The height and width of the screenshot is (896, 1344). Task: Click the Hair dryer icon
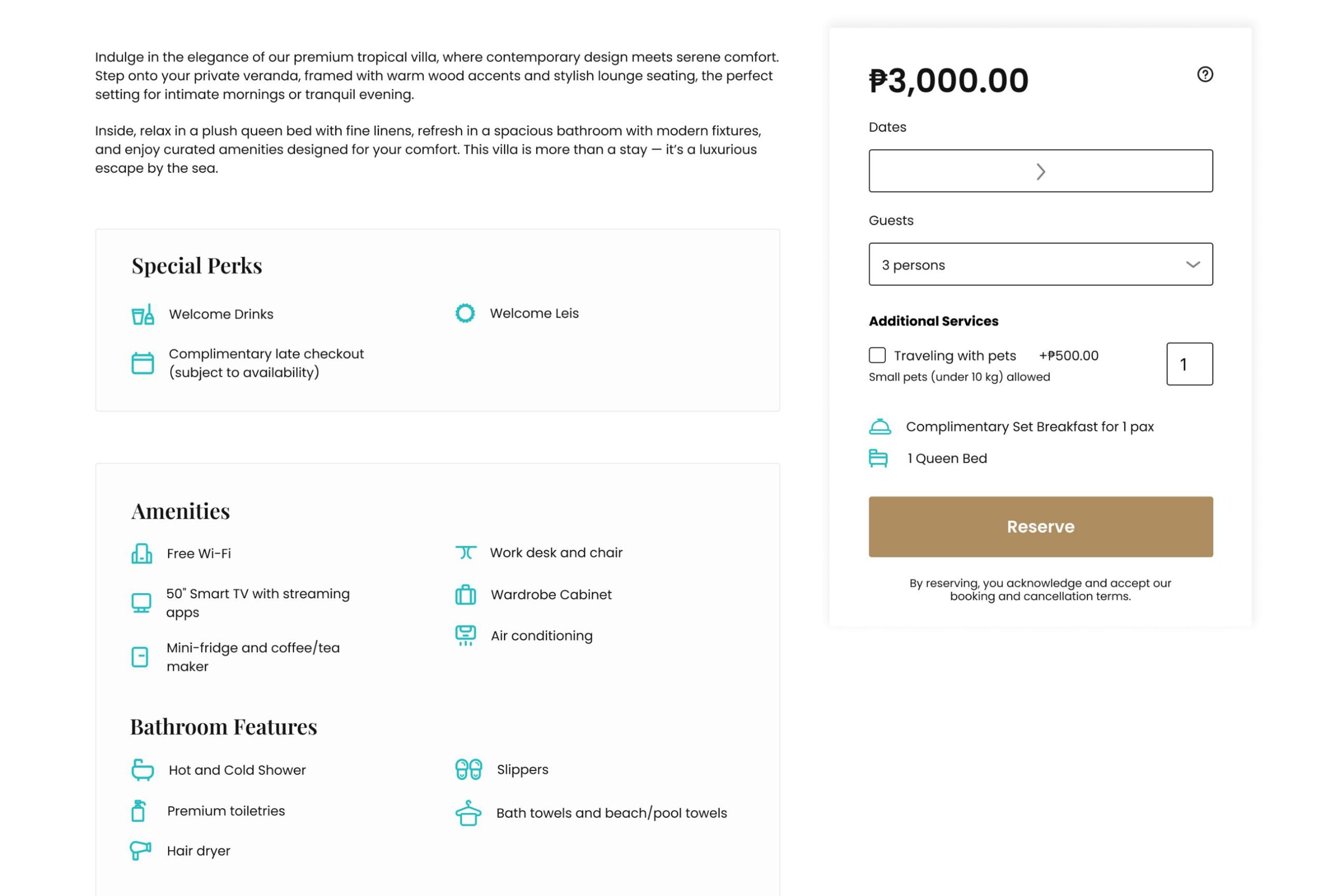click(x=141, y=850)
